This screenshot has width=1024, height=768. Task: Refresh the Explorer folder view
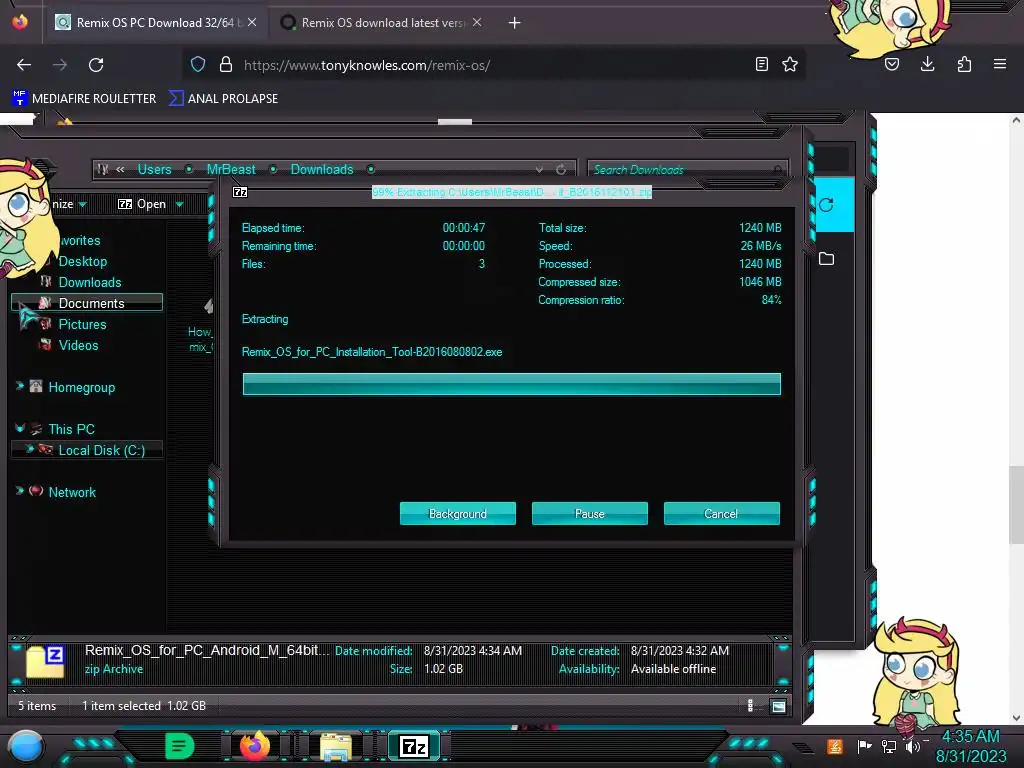(x=561, y=170)
